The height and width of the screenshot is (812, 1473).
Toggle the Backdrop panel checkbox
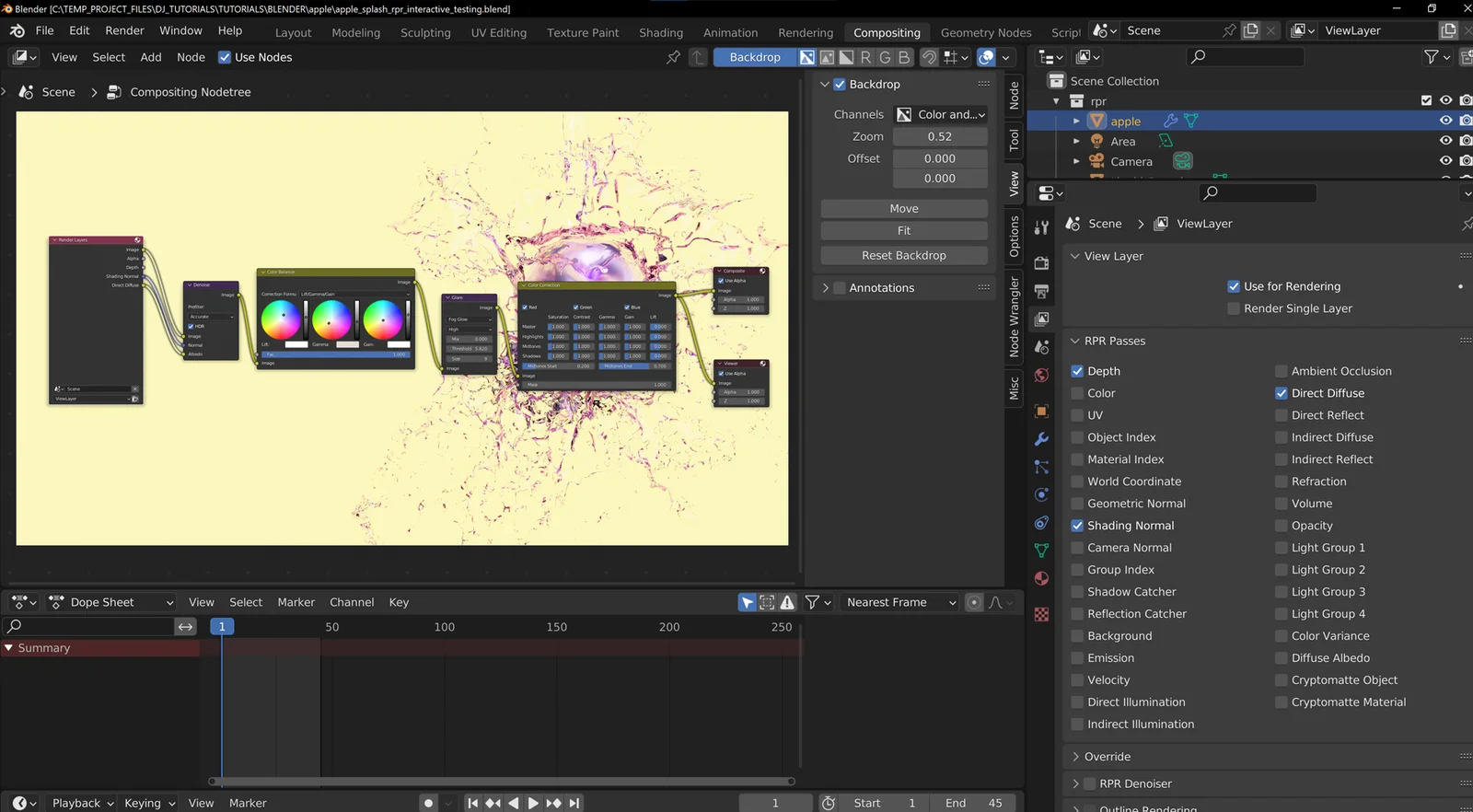pos(840,84)
